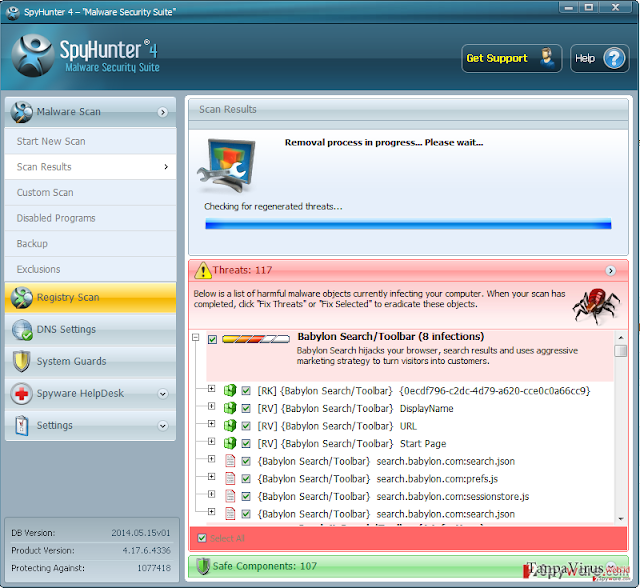
Task: Click the title bar SpyHunter app icon
Action: 13,12
